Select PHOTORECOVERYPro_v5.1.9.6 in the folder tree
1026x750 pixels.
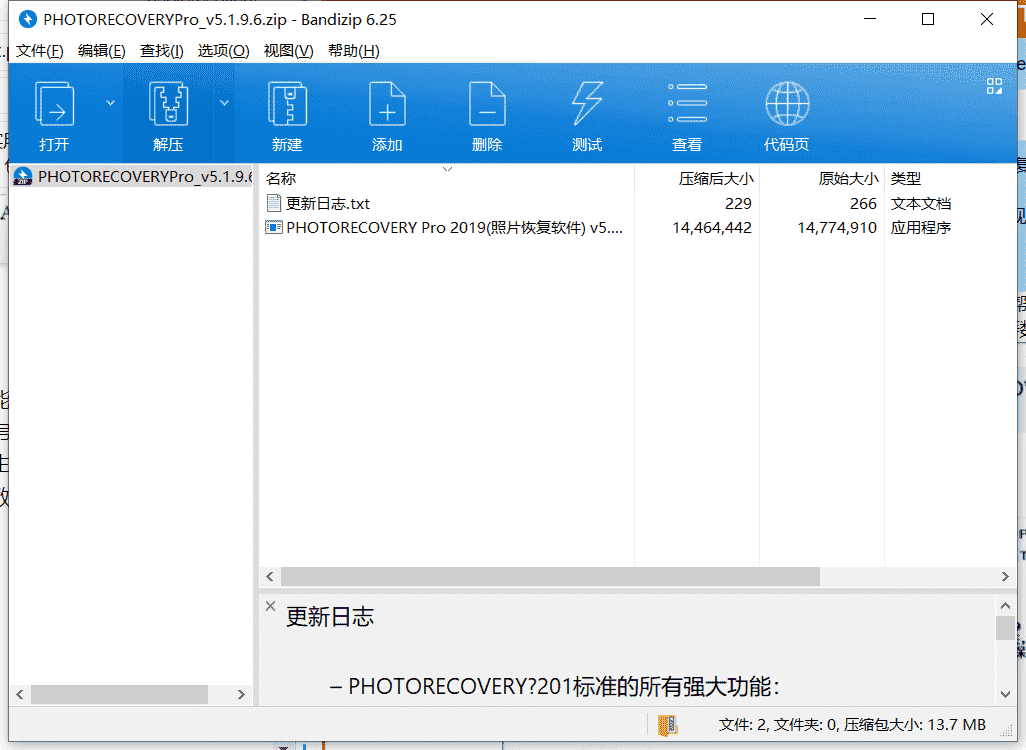132,176
